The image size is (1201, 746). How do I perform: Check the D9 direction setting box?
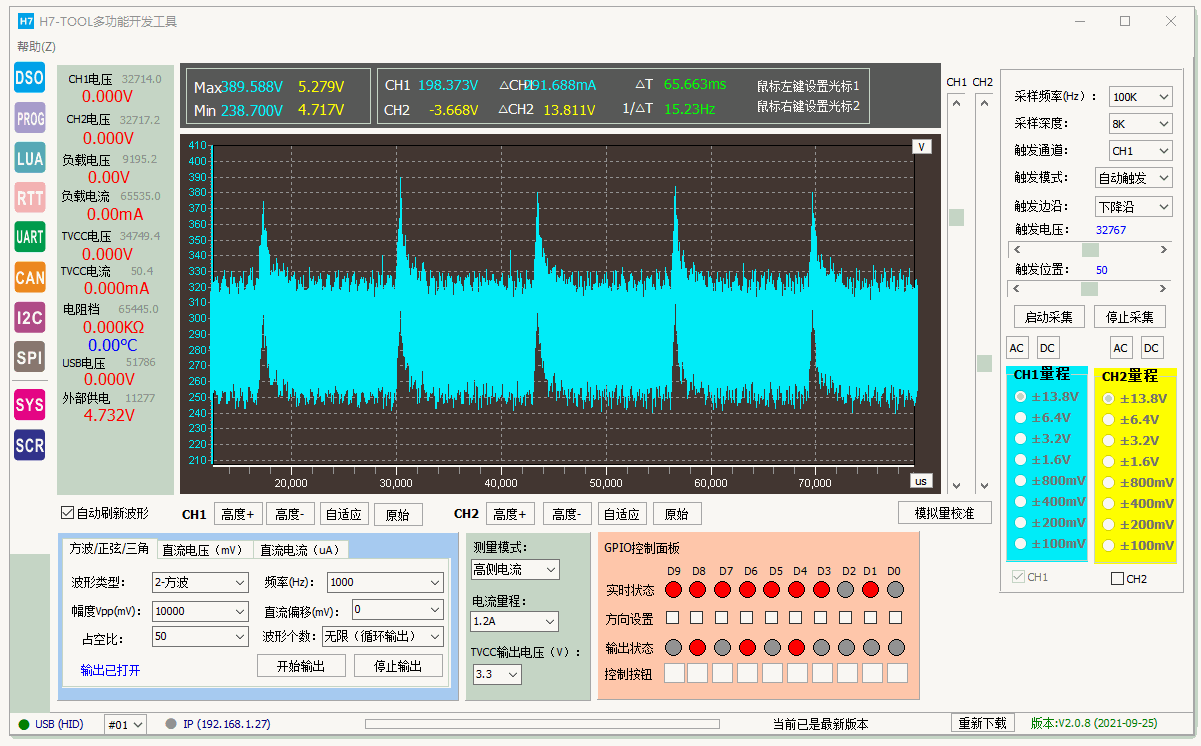pyautogui.click(x=673, y=618)
